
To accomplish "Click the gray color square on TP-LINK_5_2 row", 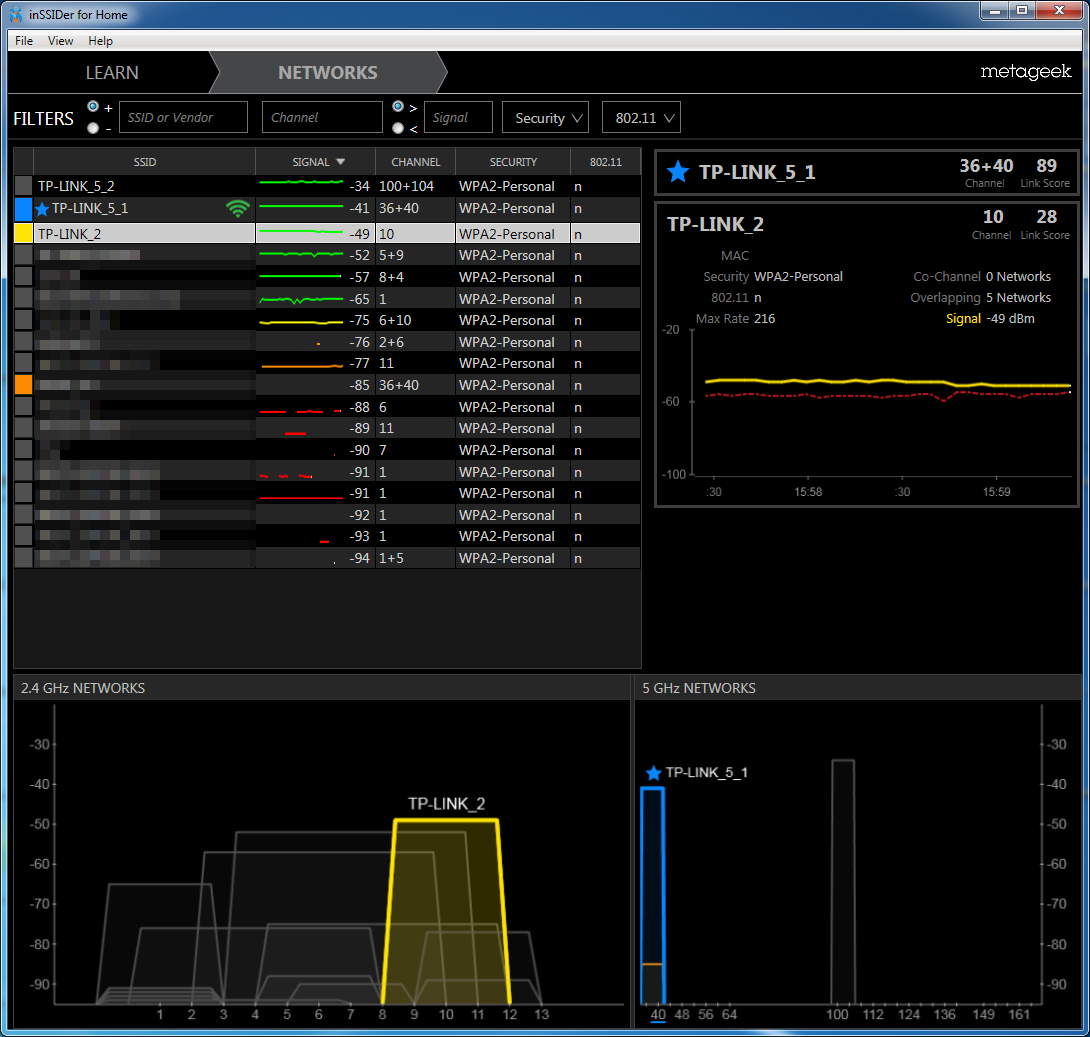I will [x=24, y=186].
